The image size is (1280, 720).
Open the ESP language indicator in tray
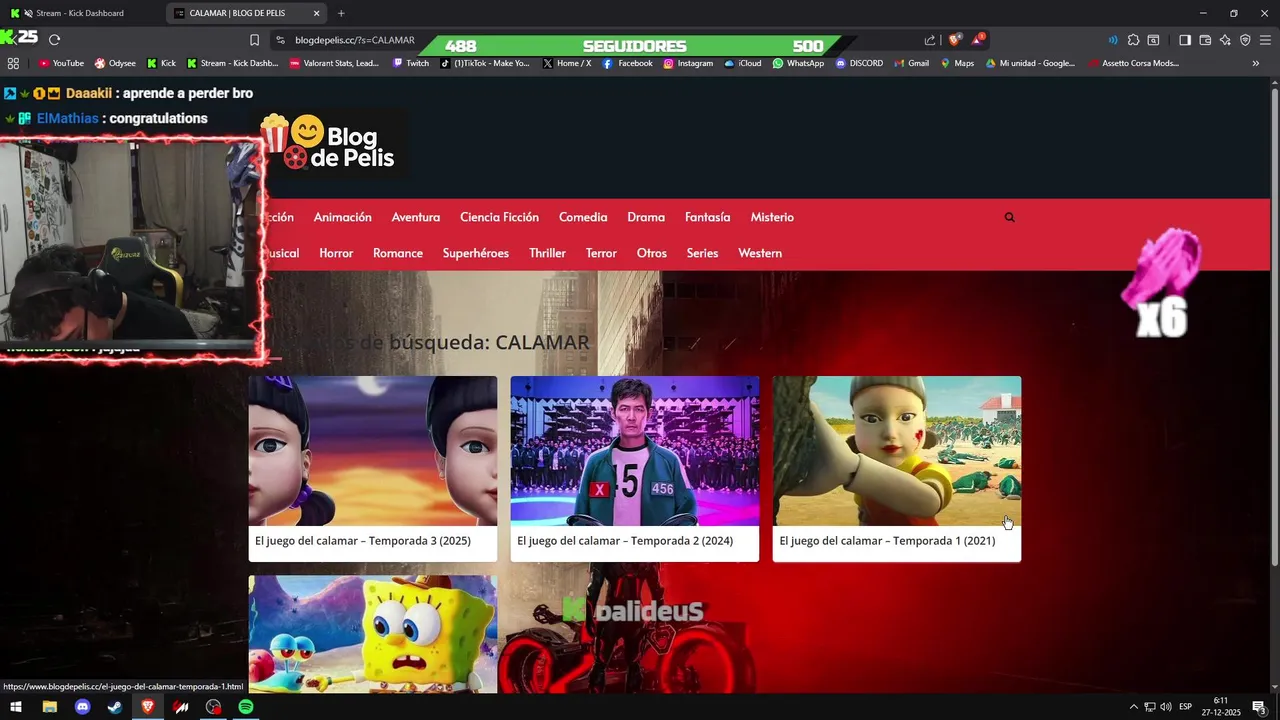(x=1186, y=707)
